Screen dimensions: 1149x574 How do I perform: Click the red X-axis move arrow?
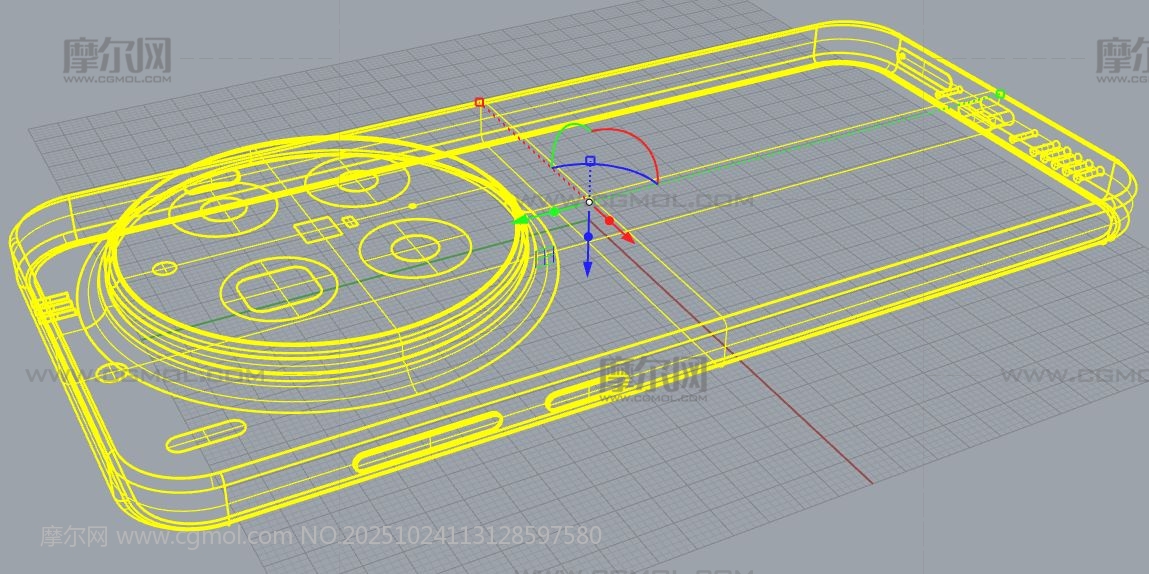click(626, 238)
